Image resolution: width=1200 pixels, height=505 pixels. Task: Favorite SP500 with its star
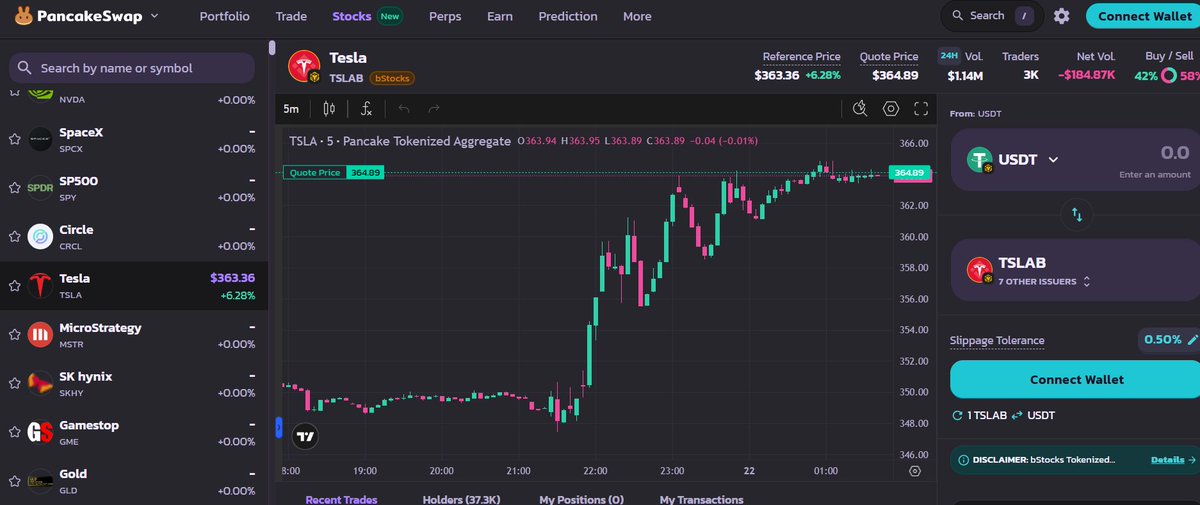(x=14, y=189)
